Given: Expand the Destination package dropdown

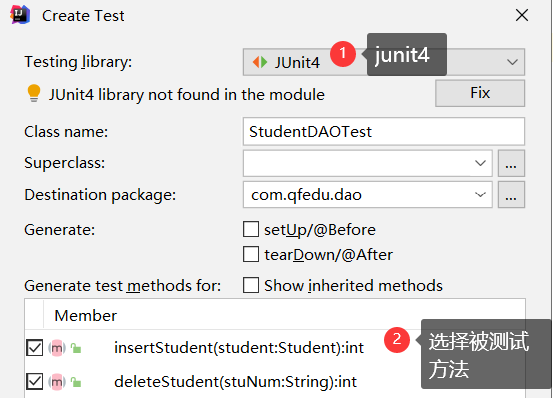Looking at the screenshot, I should point(480,195).
